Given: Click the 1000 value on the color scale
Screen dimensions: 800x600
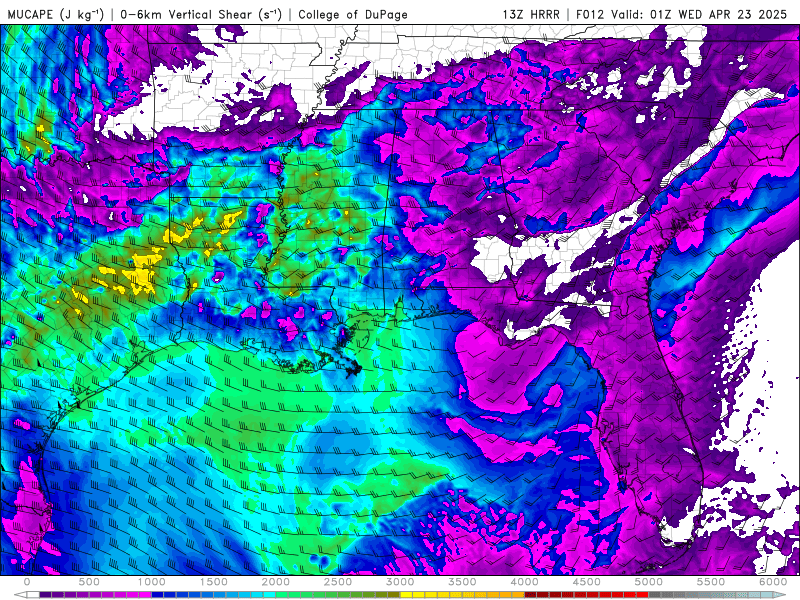Looking at the screenshot, I should click(152, 582).
